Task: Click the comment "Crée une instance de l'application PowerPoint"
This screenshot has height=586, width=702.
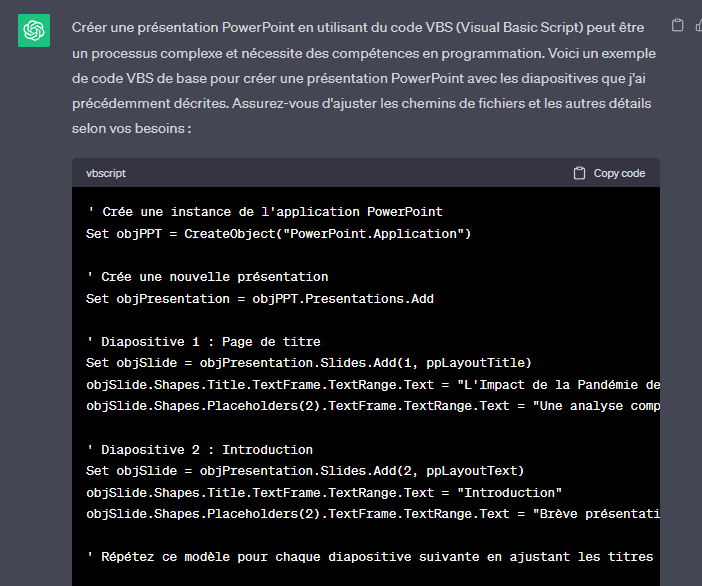Action: tap(264, 212)
